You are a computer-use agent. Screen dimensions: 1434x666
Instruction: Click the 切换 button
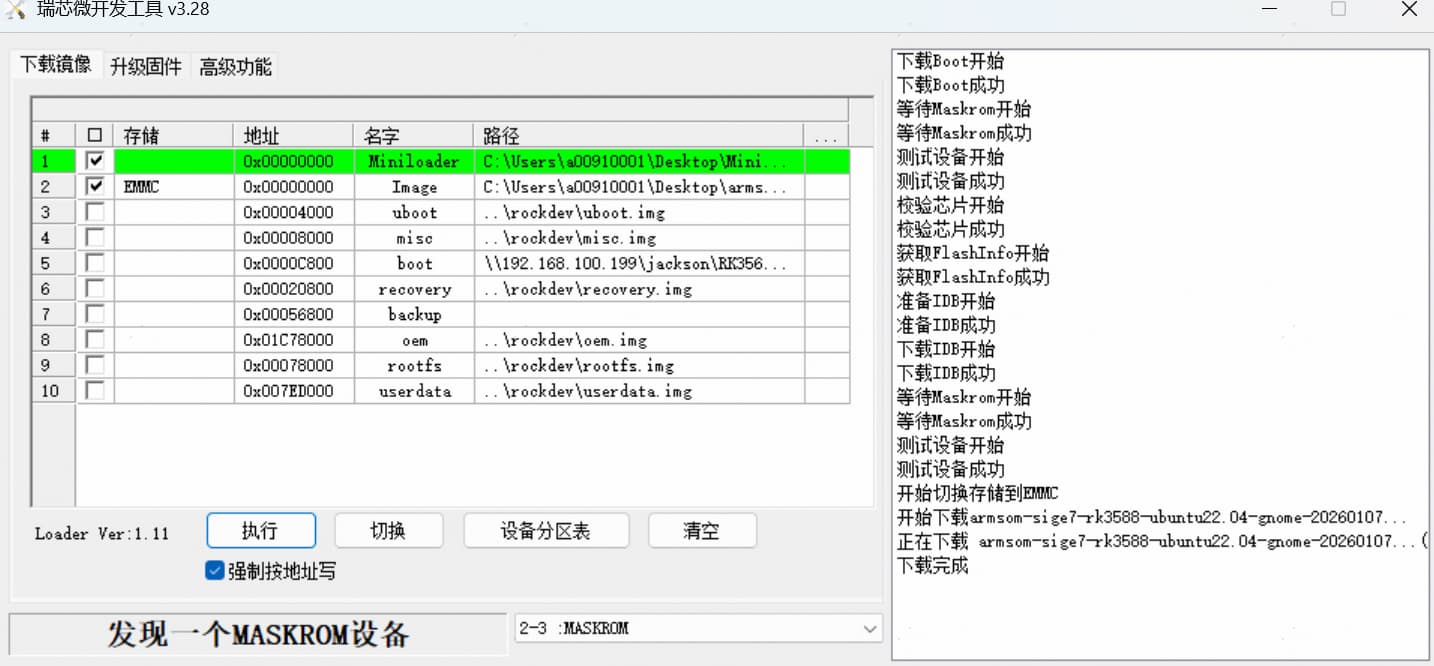(x=388, y=531)
